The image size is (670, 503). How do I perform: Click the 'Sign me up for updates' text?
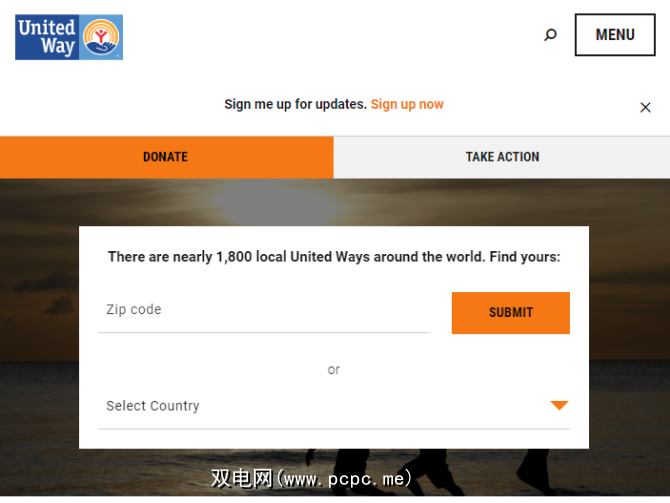[x=295, y=104]
